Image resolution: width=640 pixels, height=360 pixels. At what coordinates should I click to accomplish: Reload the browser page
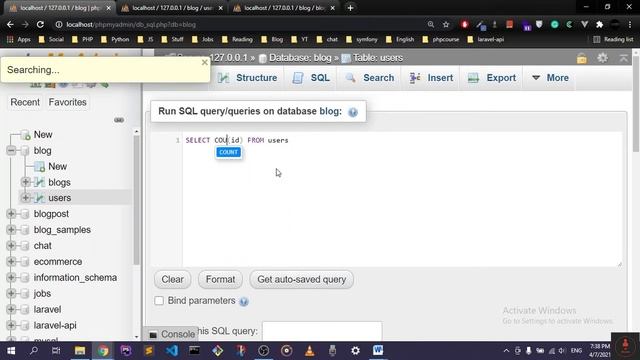pos(40,24)
